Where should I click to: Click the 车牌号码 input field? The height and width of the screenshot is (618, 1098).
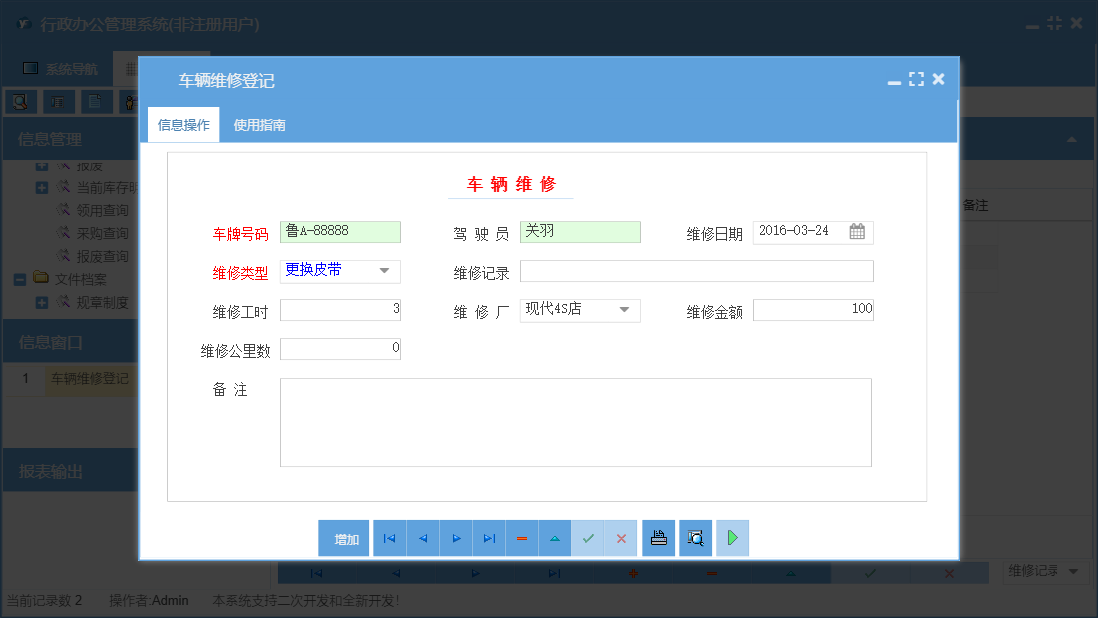coord(340,231)
